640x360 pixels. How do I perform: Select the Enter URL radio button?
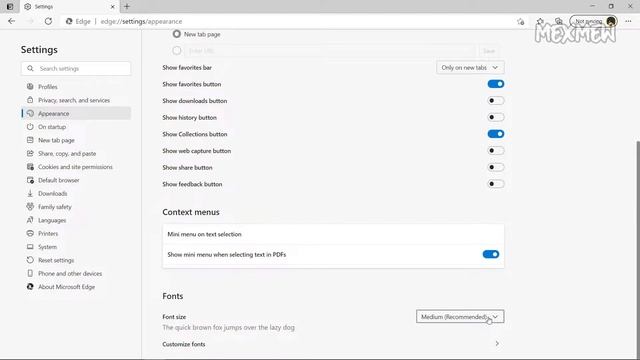click(x=176, y=51)
